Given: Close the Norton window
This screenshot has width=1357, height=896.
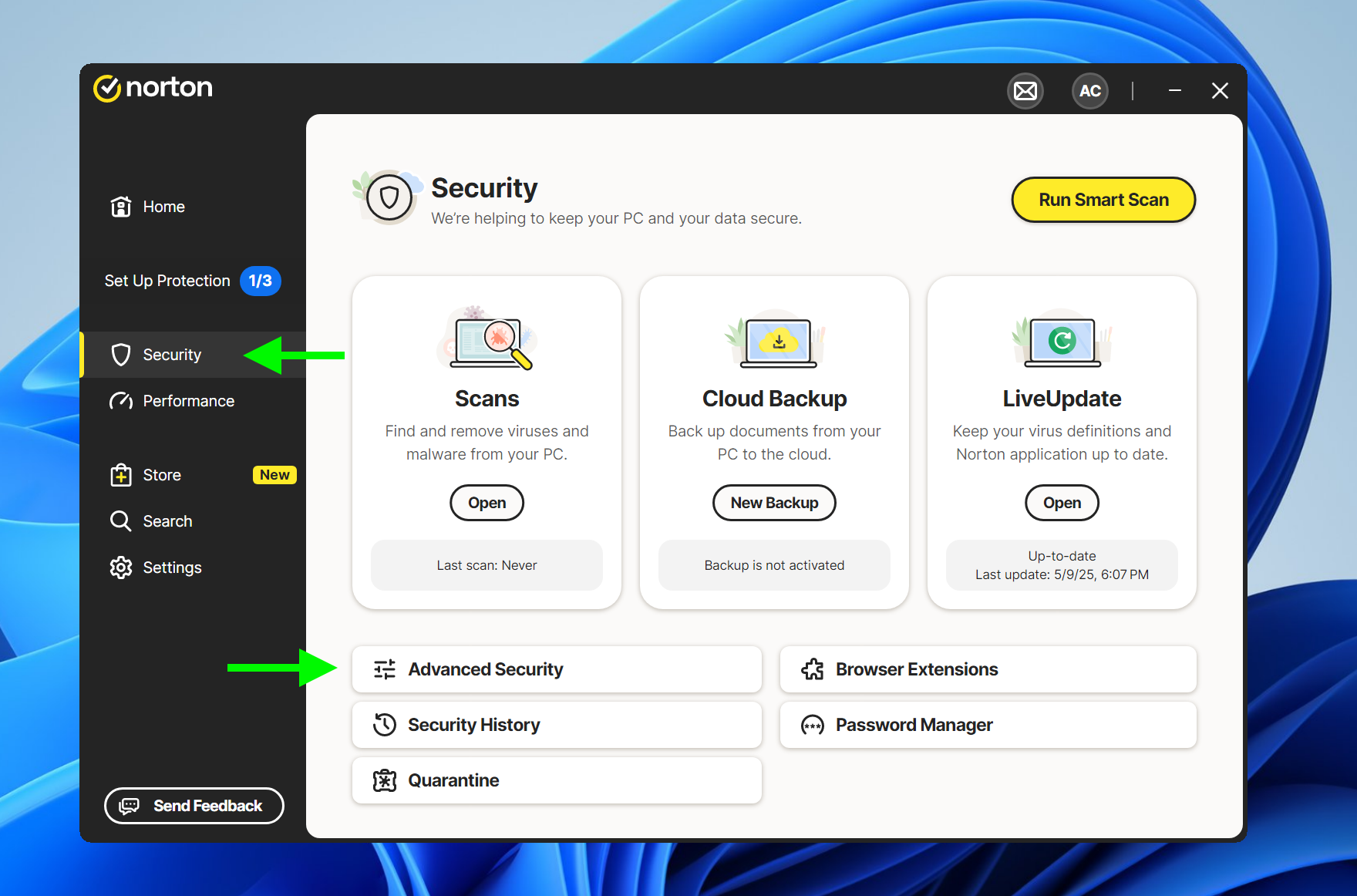Looking at the screenshot, I should tap(1220, 91).
